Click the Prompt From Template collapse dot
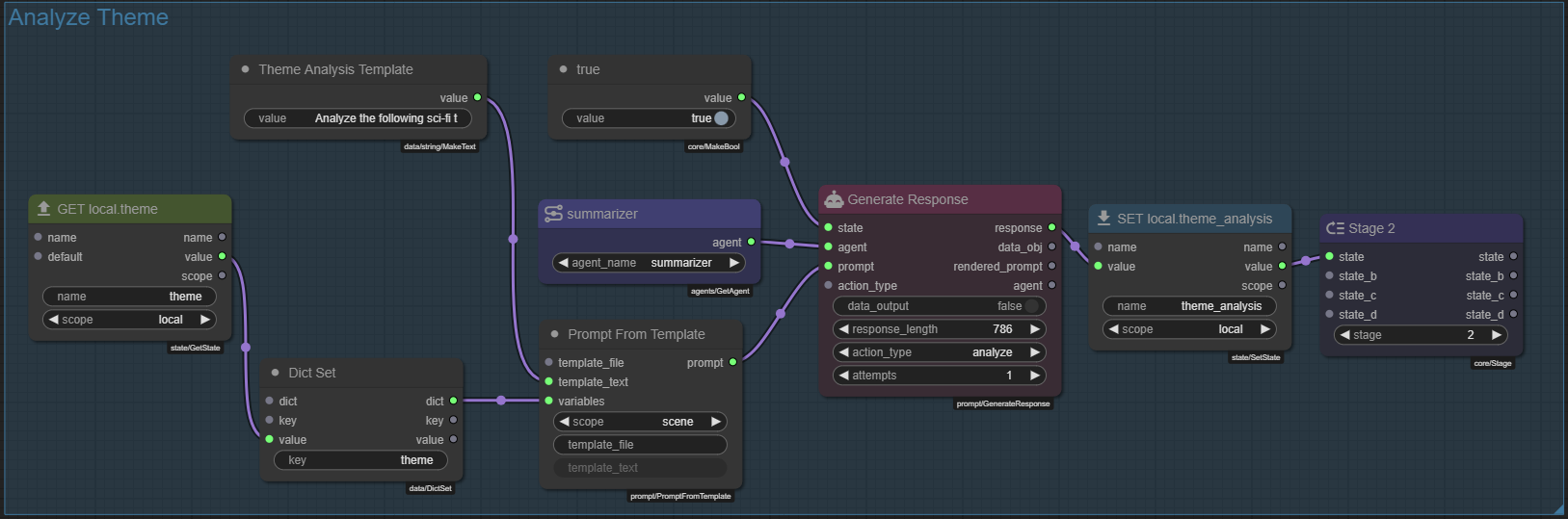The height and width of the screenshot is (519, 1568). [554, 334]
